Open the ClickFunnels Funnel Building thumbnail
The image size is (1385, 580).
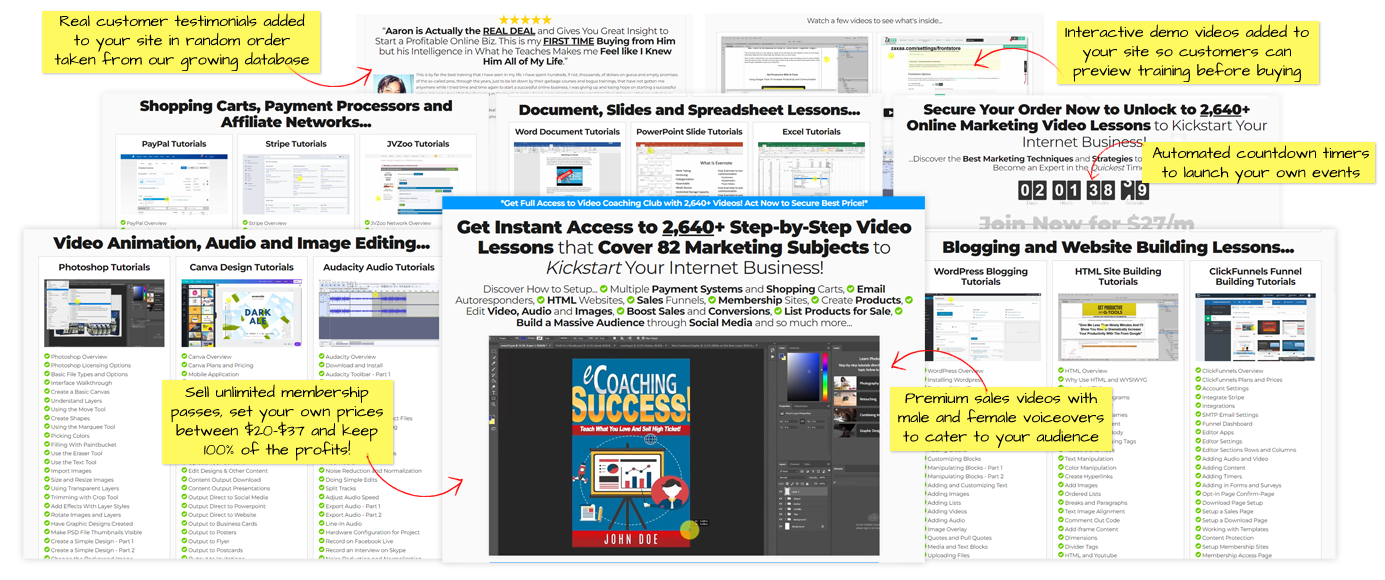point(1255,326)
